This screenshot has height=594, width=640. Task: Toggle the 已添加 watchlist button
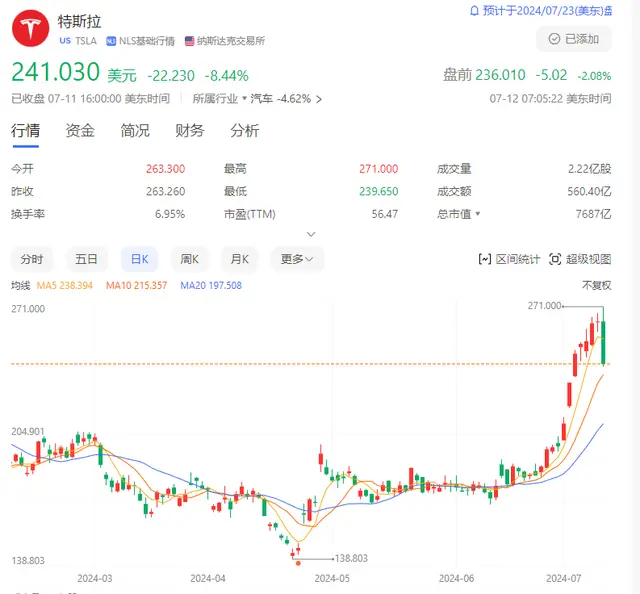573,39
